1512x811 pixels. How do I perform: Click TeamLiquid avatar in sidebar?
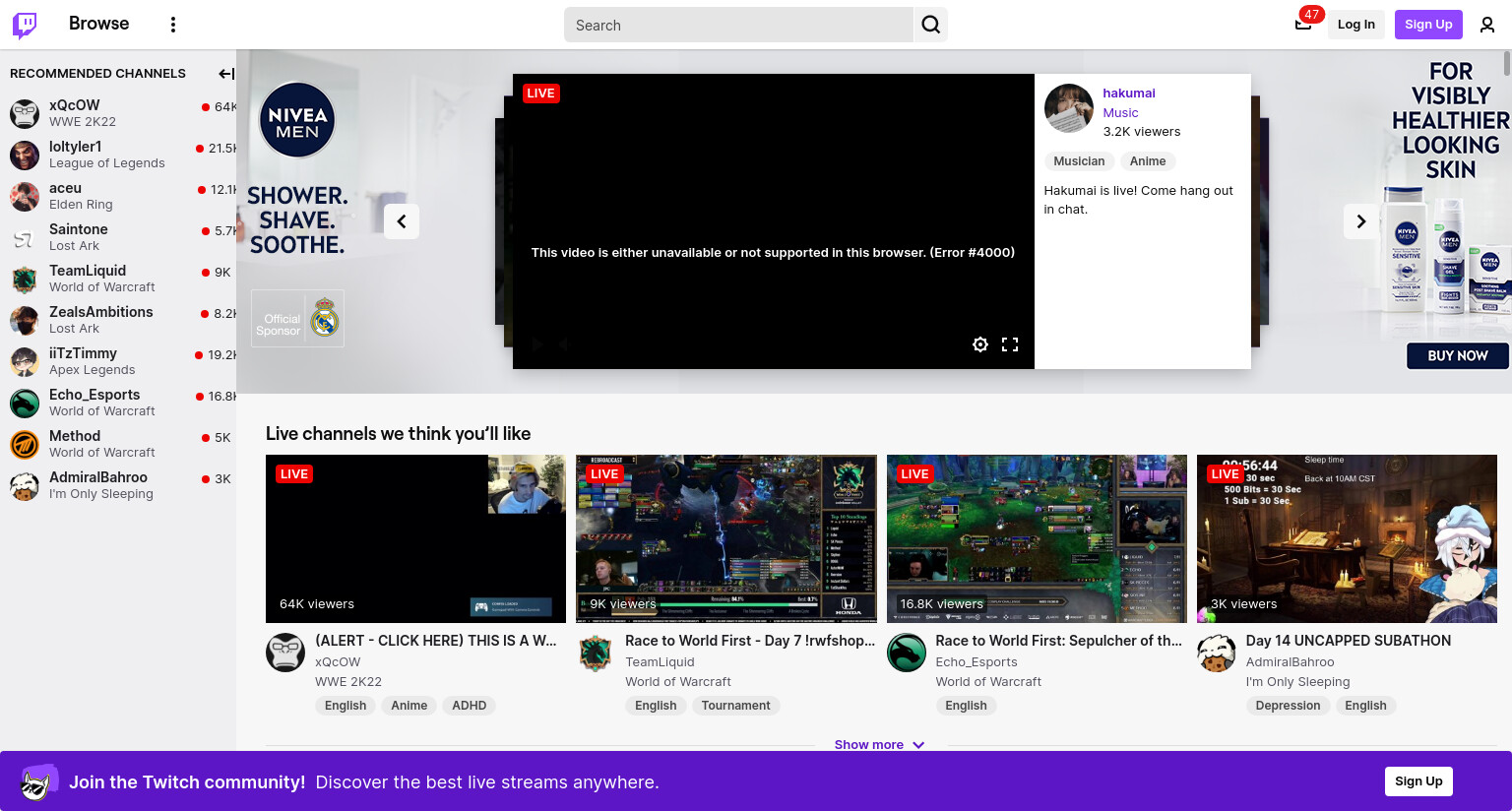coord(25,279)
